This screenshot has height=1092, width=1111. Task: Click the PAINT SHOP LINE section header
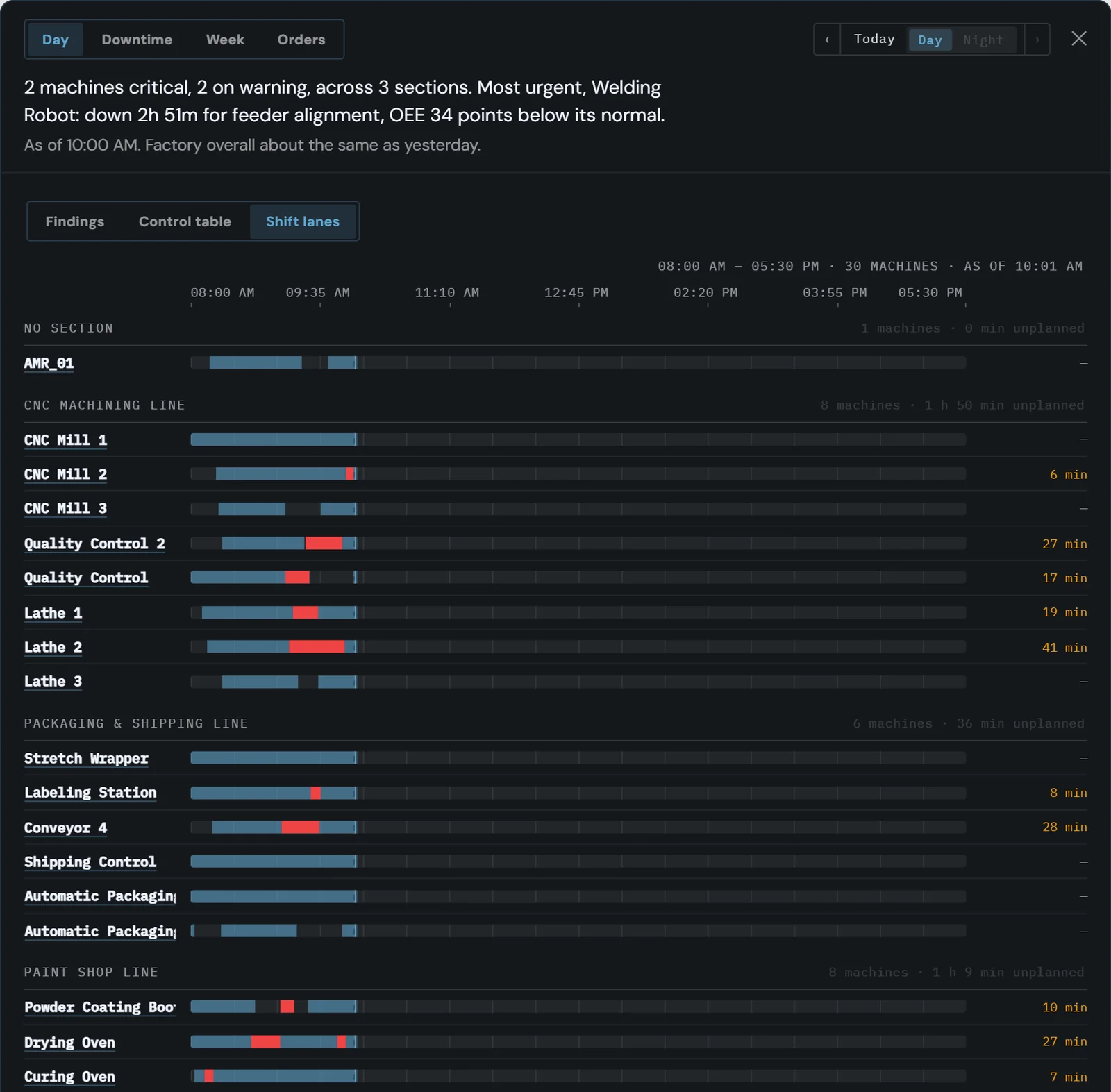pos(91,972)
